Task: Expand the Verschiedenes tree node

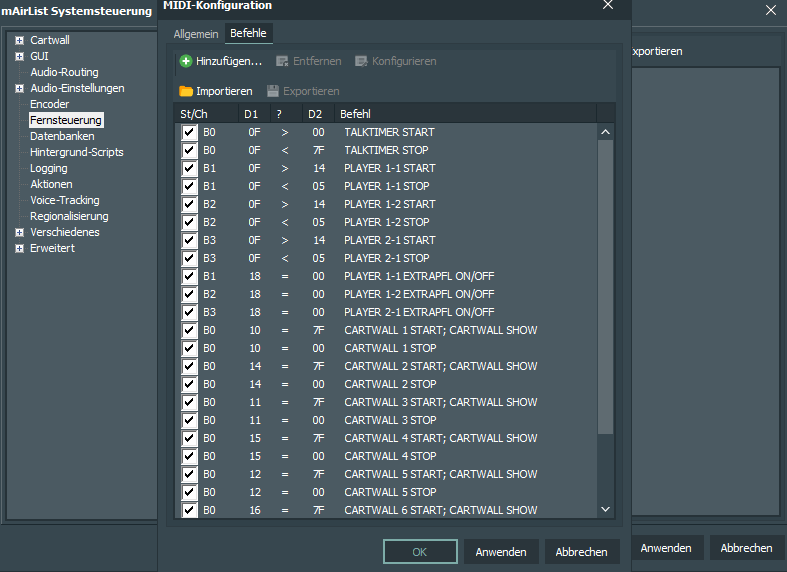Action: point(18,233)
